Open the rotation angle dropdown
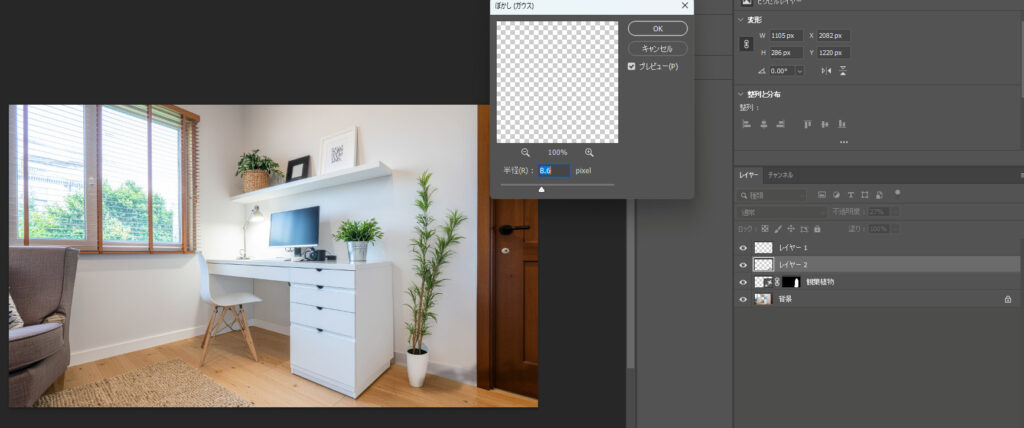This screenshot has width=1024, height=428. 800,71
